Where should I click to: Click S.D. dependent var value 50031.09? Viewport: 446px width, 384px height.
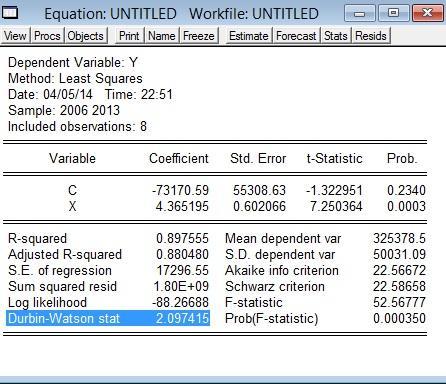(399, 254)
